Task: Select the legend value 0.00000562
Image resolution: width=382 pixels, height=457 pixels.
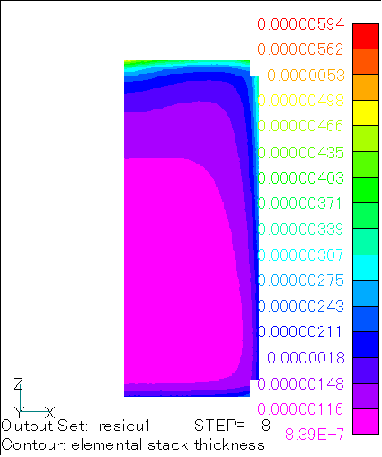Action: [x=300, y=49]
